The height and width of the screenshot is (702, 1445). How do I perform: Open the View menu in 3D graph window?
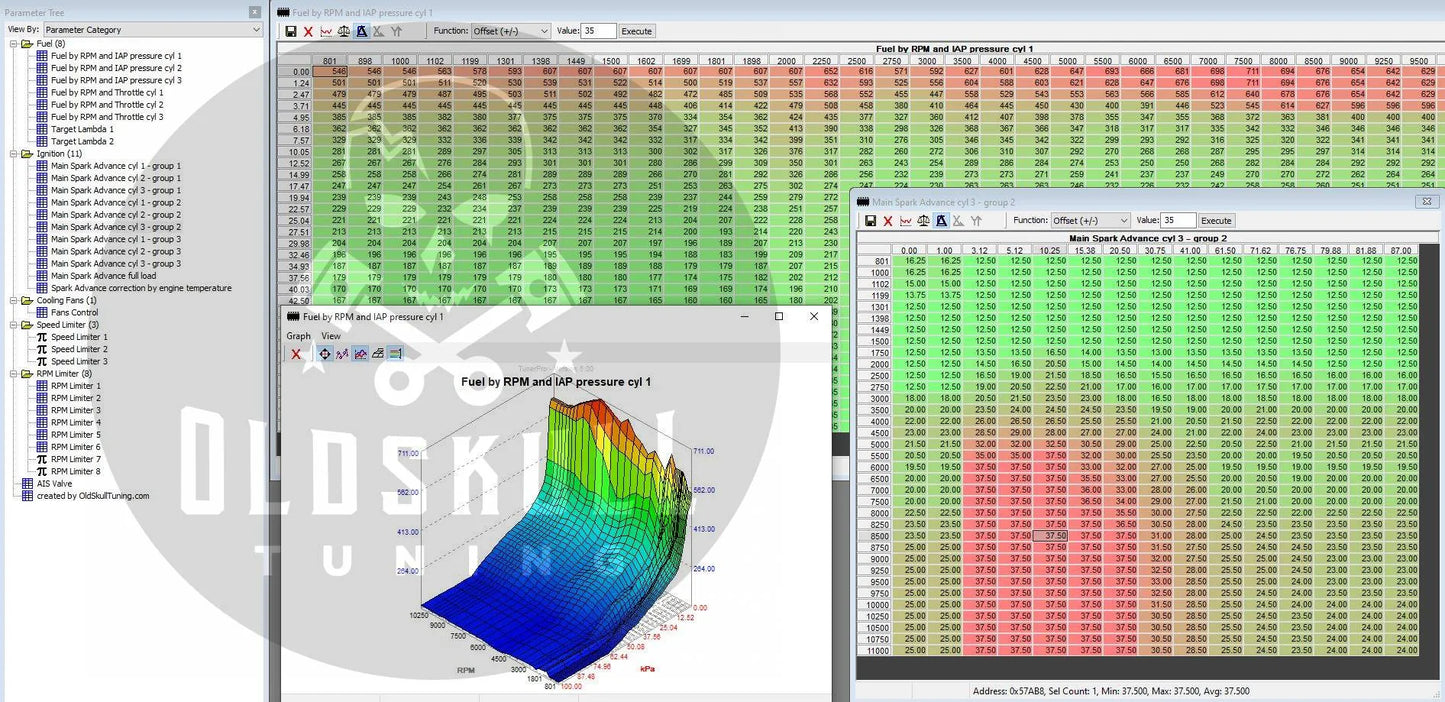(x=331, y=336)
